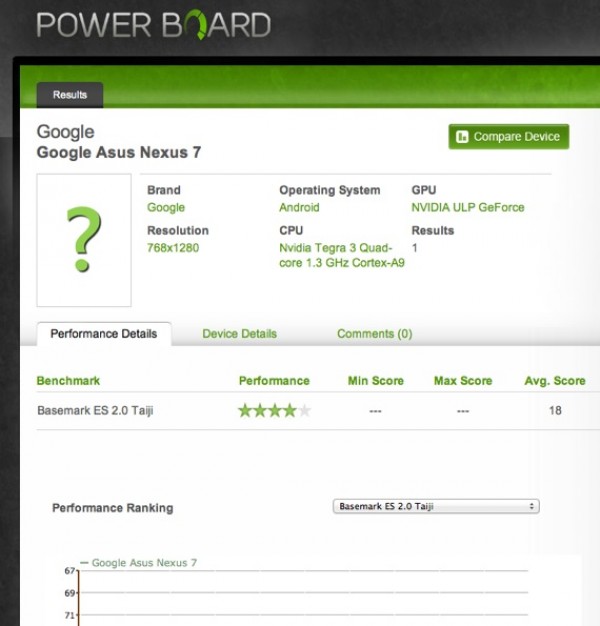Sort by the Min Score column header

click(376, 381)
